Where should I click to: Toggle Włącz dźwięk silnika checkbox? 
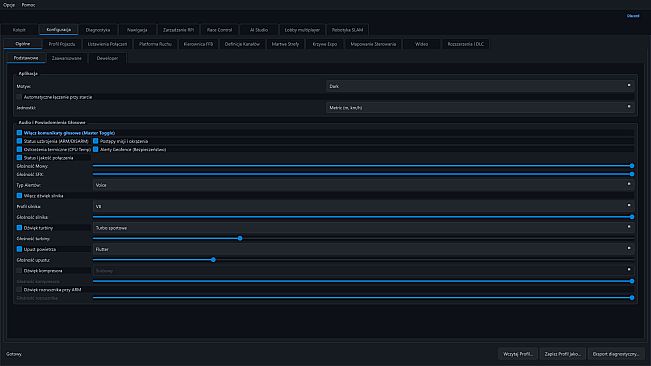click(x=19, y=195)
